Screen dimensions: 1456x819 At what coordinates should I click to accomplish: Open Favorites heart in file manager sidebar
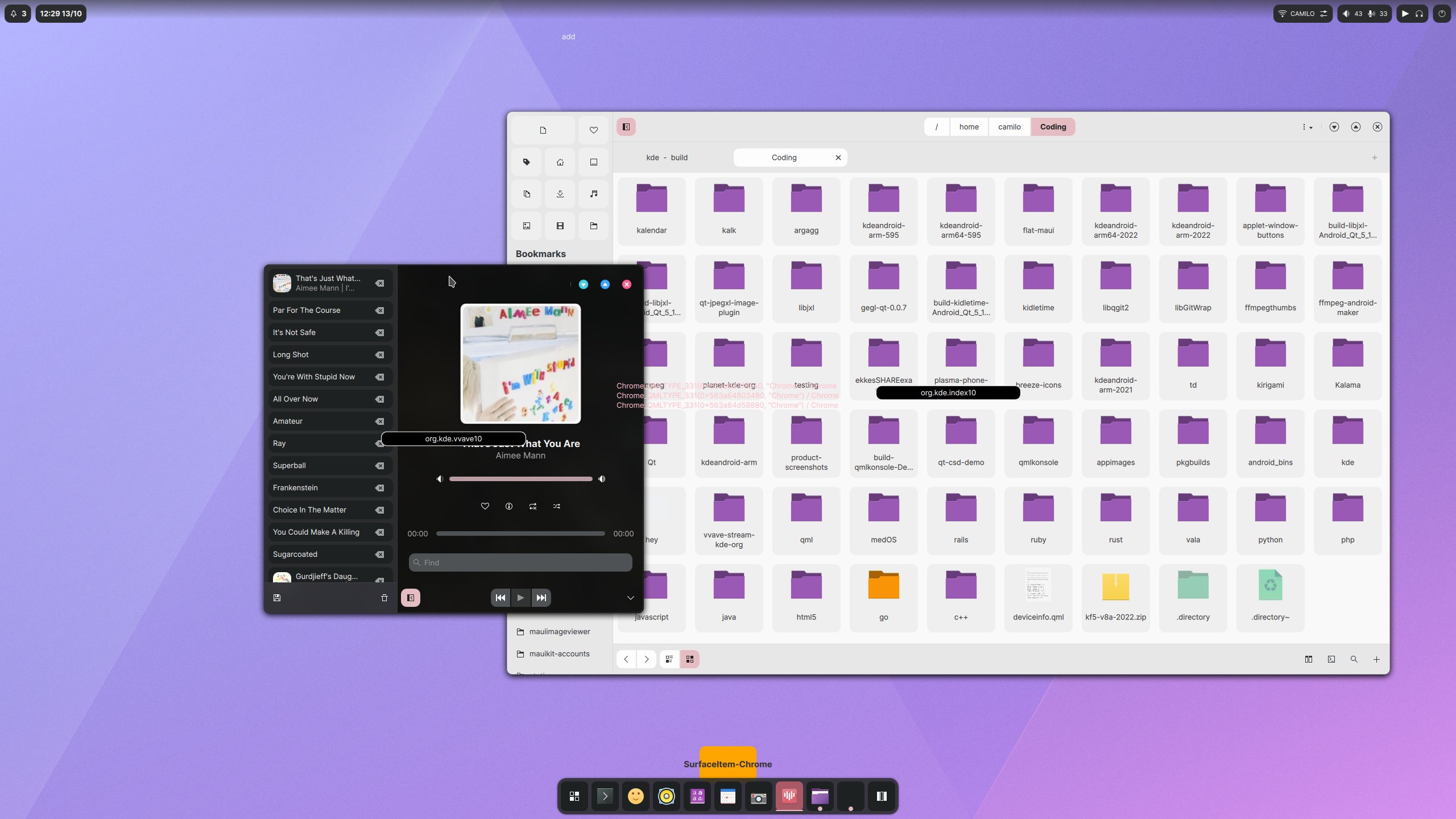[x=594, y=130]
